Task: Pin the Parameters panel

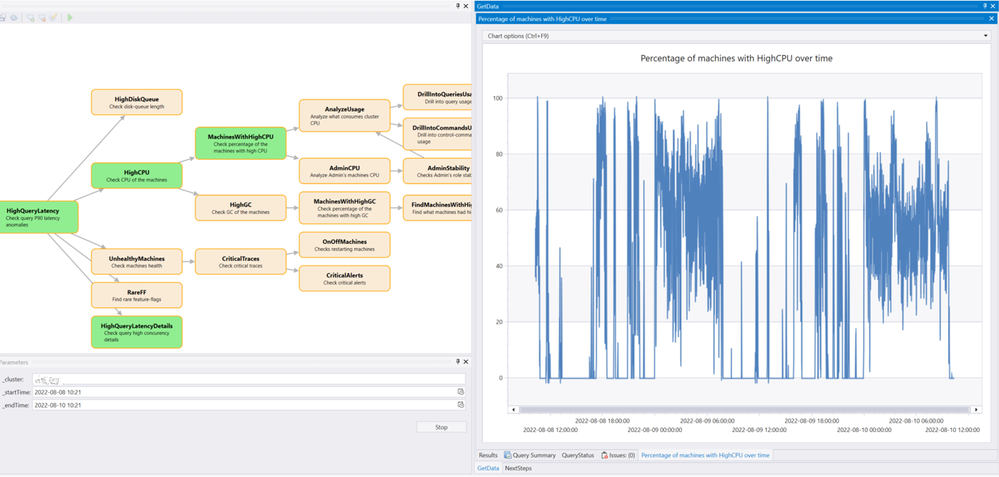Action: 457,362
